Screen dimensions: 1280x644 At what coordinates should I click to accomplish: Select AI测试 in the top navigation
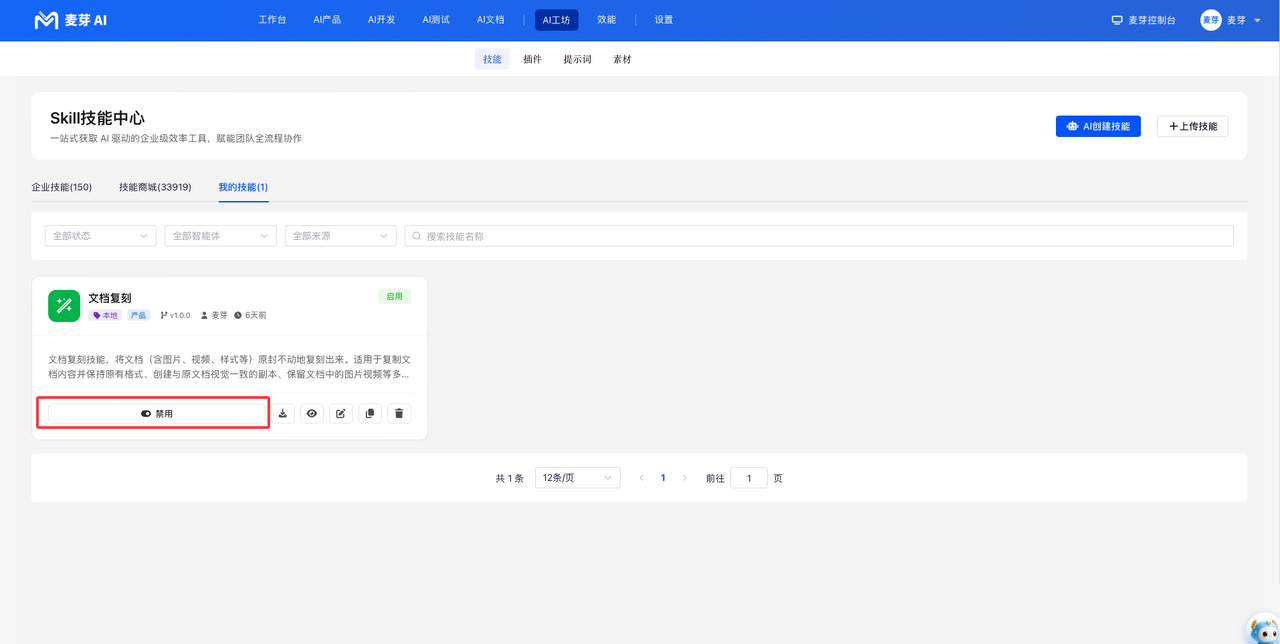tap(436, 20)
